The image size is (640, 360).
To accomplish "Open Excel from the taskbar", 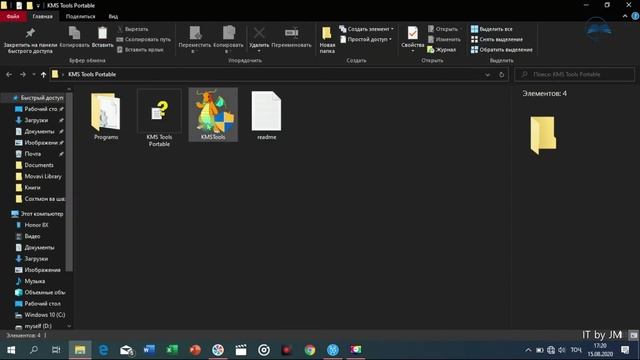I will coord(172,350).
